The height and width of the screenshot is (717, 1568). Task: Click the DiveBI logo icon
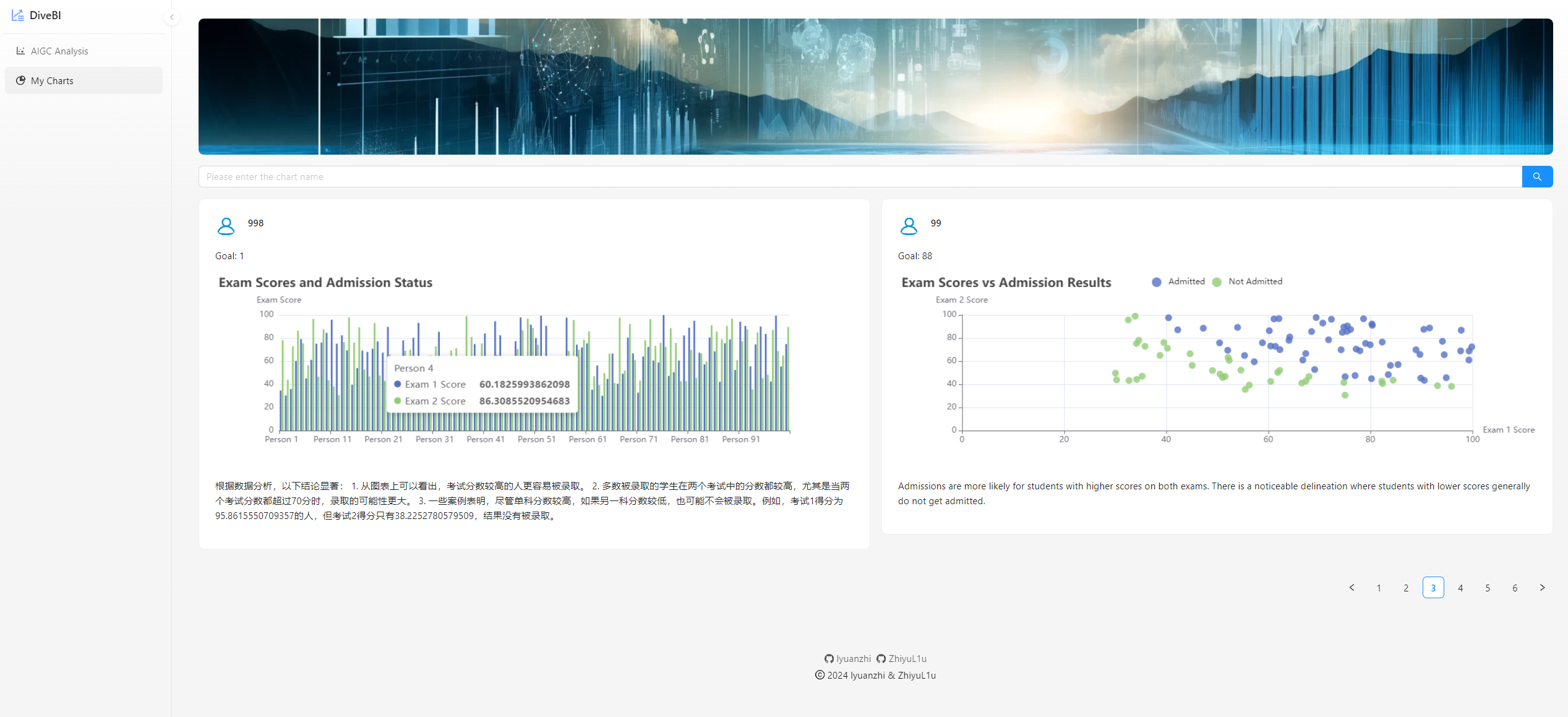click(17, 15)
